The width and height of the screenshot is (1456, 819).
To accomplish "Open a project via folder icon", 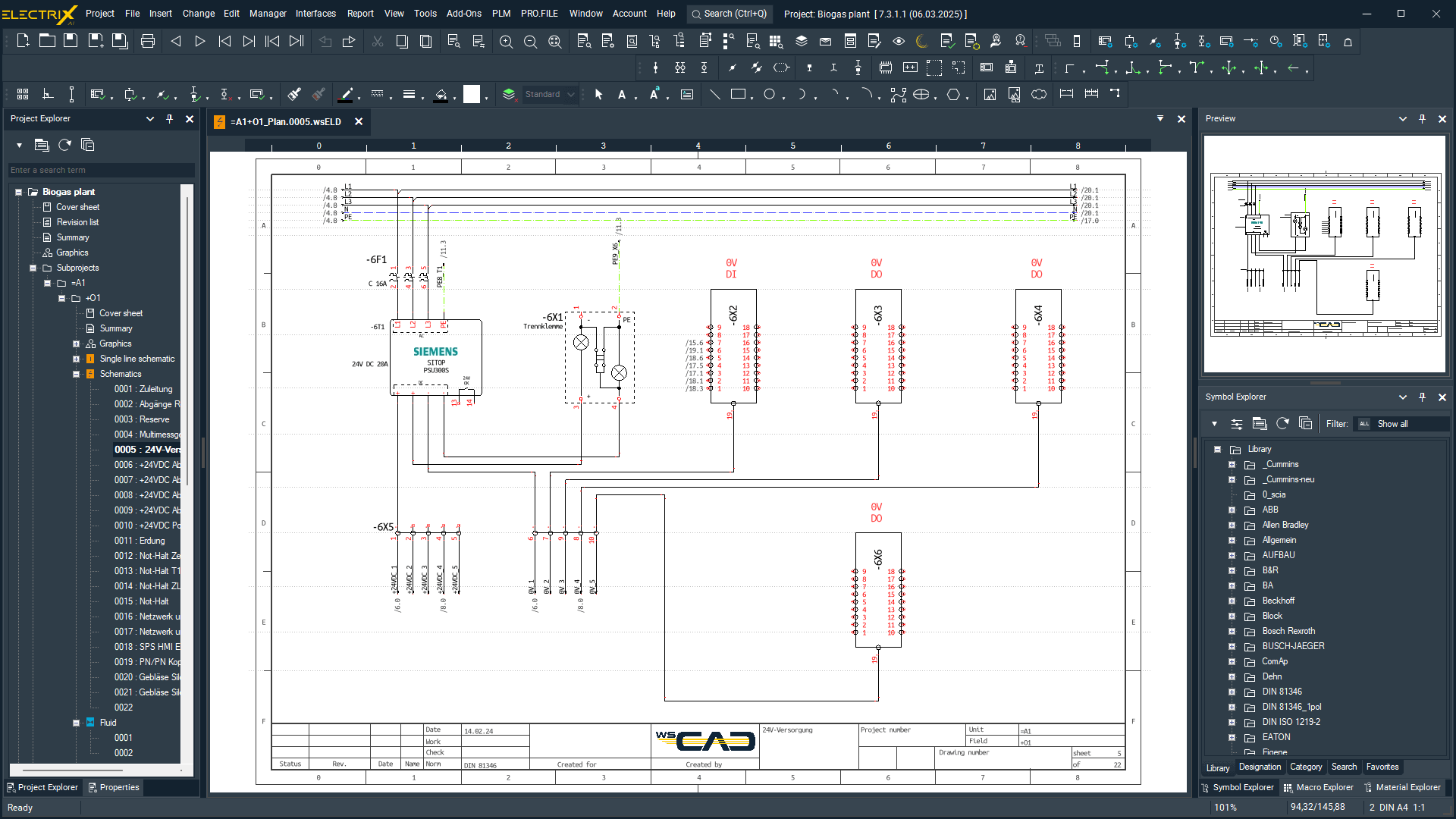I will click(47, 41).
